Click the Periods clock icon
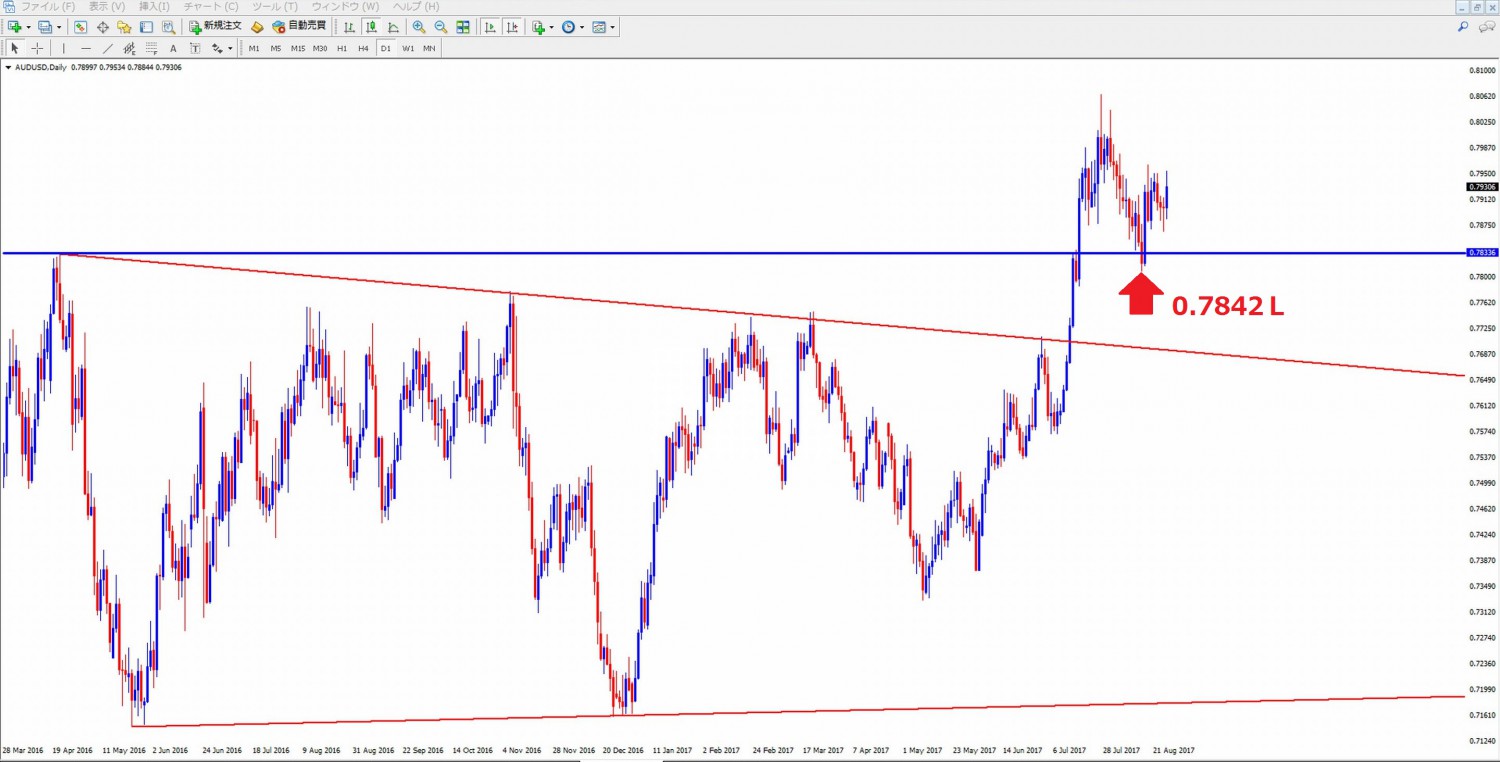Image resolution: width=1500 pixels, height=762 pixels. (x=568, y=27)
